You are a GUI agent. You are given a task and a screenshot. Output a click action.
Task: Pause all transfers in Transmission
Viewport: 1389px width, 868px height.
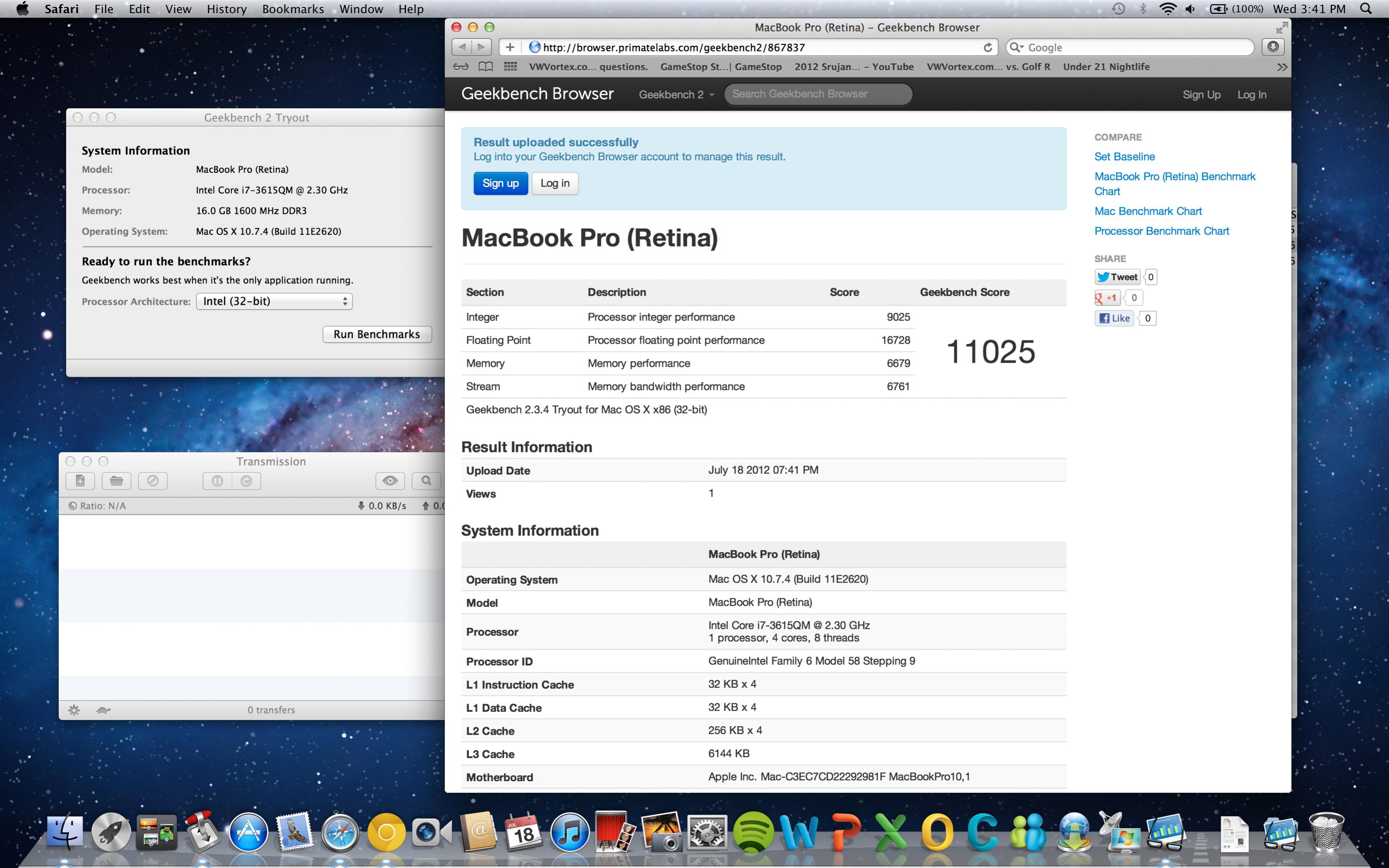tap(218, 481)
